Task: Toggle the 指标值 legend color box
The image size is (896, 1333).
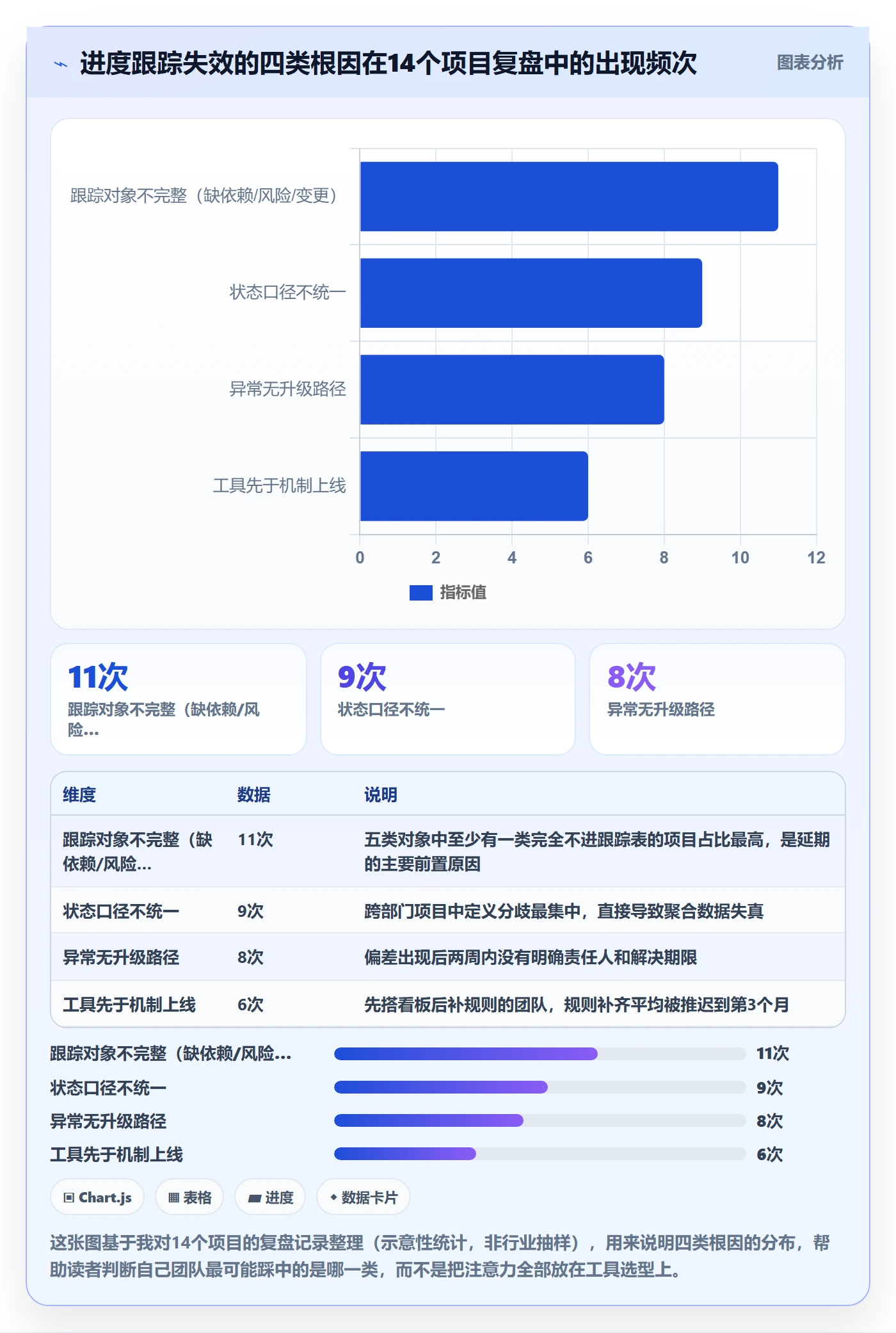Action: (x=420, y=593)
